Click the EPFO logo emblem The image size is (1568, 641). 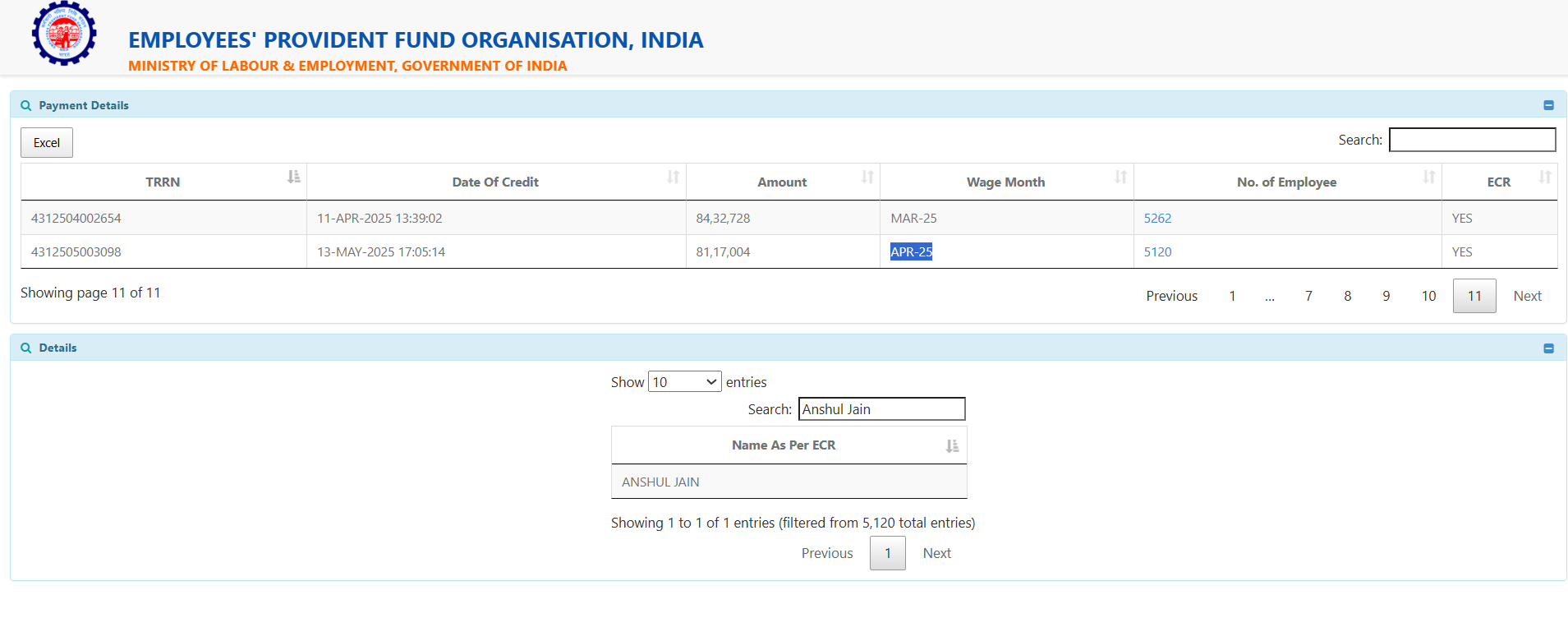point(64,34)
